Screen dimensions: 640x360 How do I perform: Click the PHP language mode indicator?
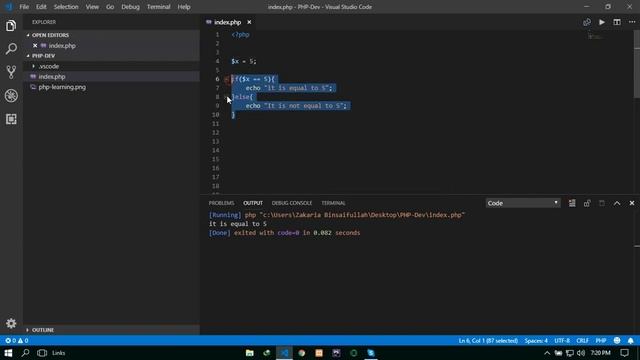[x=601, y=340]
